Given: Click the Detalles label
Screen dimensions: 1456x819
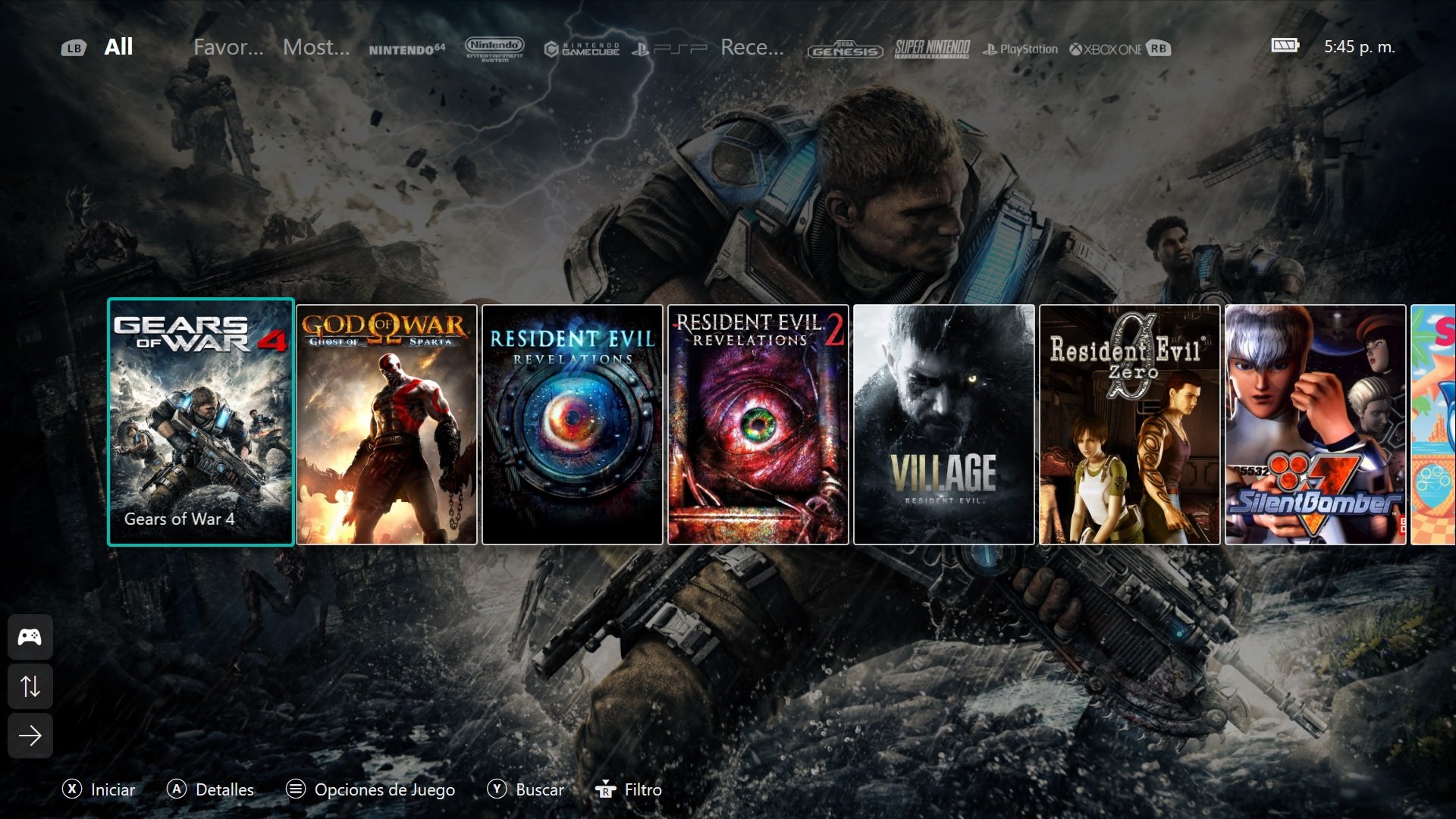Looking at the screenshot, I should coord(225,789).
